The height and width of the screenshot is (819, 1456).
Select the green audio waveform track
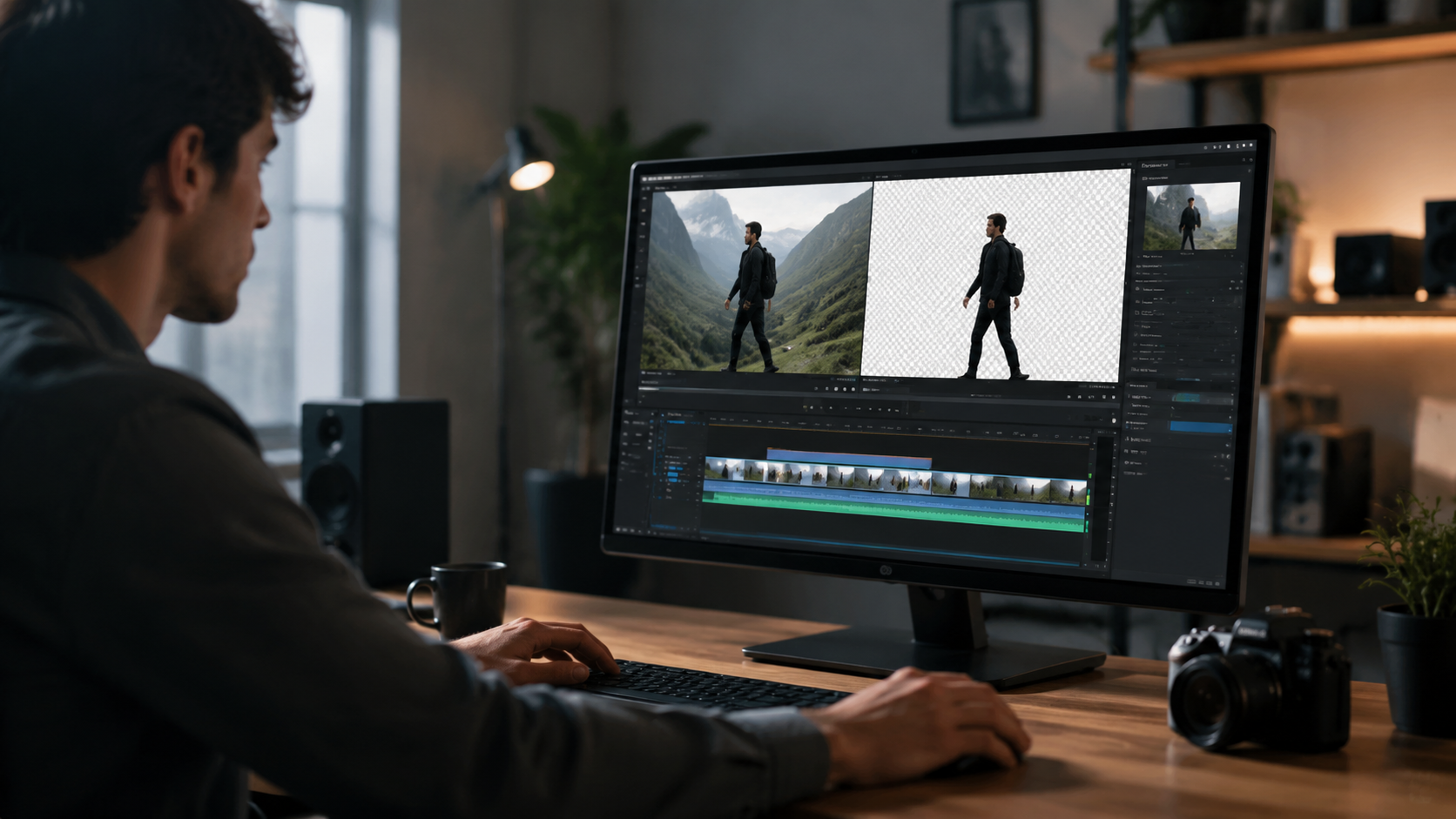(894, 512)
